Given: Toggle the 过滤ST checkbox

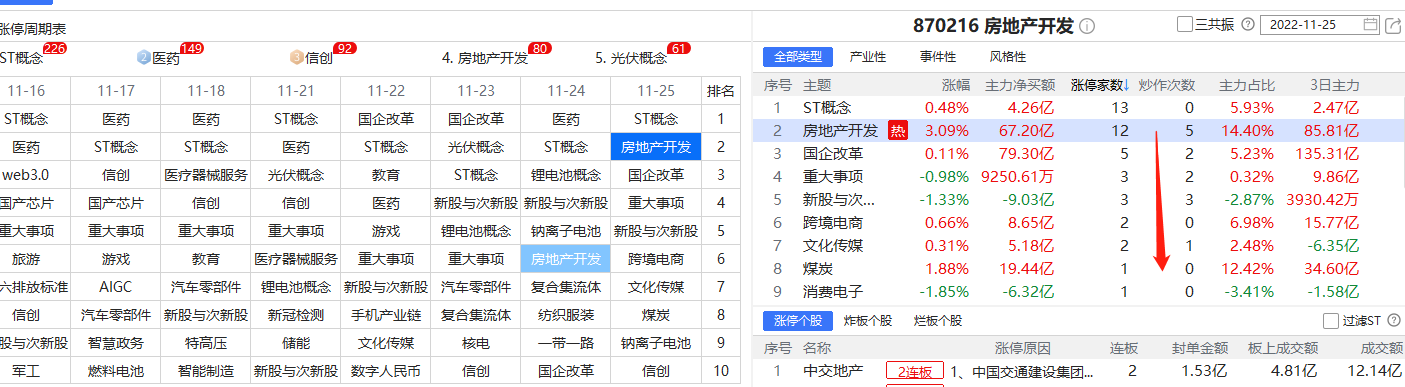Looking at the screenshot, I should pyautogui.click(x=1330, y=321).
